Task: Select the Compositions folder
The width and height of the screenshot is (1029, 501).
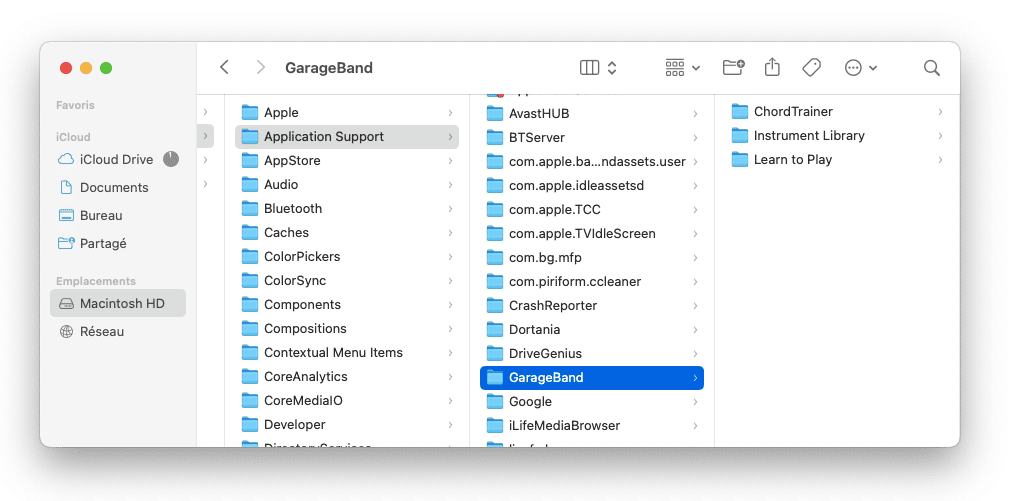Action: pos(346,328)
